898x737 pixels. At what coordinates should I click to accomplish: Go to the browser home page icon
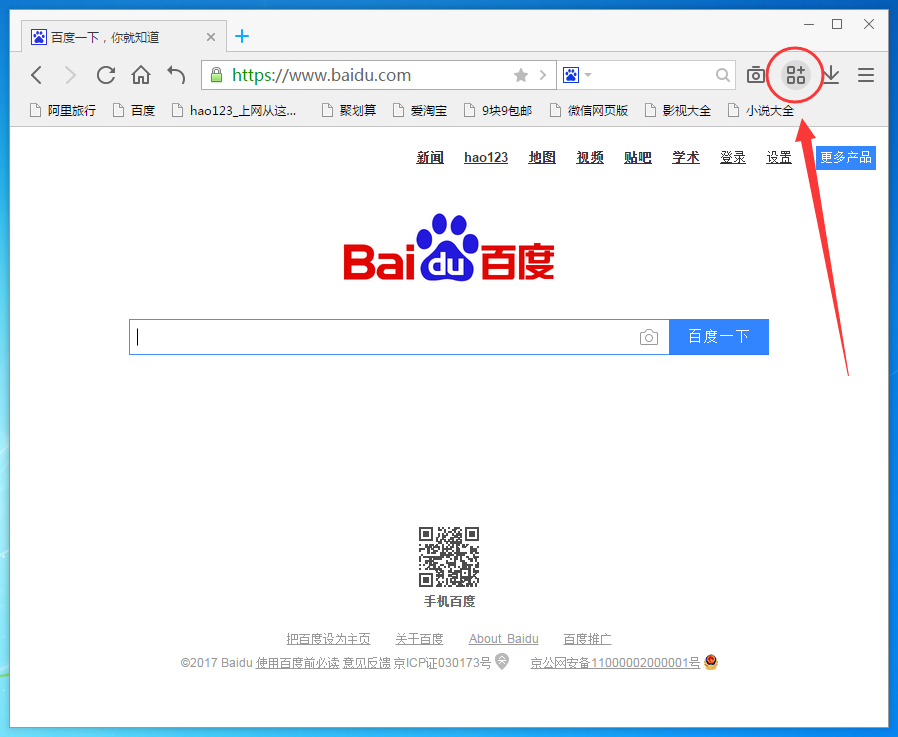pyautogui.click(x=141, y=75)
